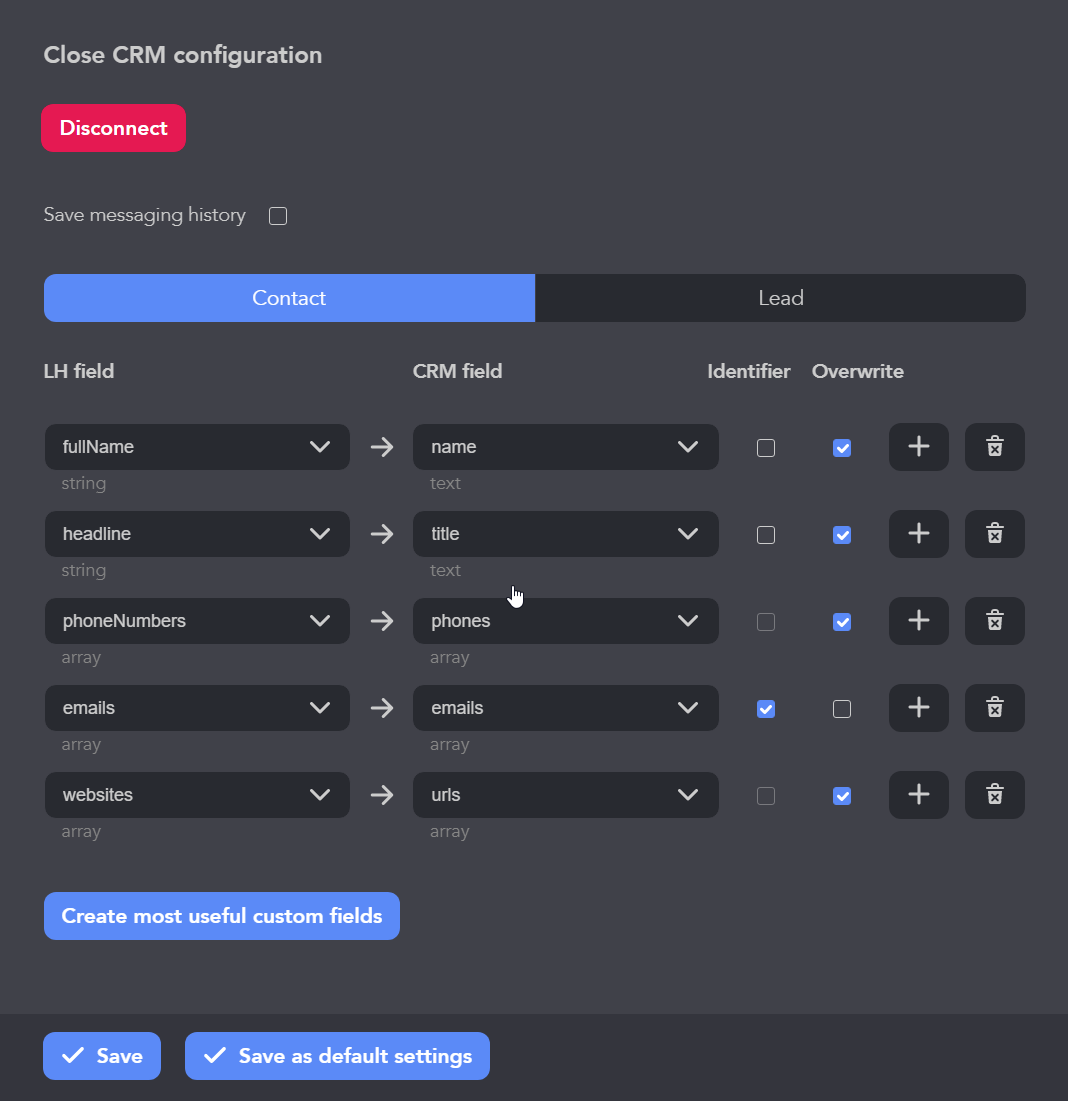The width and height of the screenshot is (1068, 1101).
Task: Select the Contact tab
Action: click(x=289, y=298)
